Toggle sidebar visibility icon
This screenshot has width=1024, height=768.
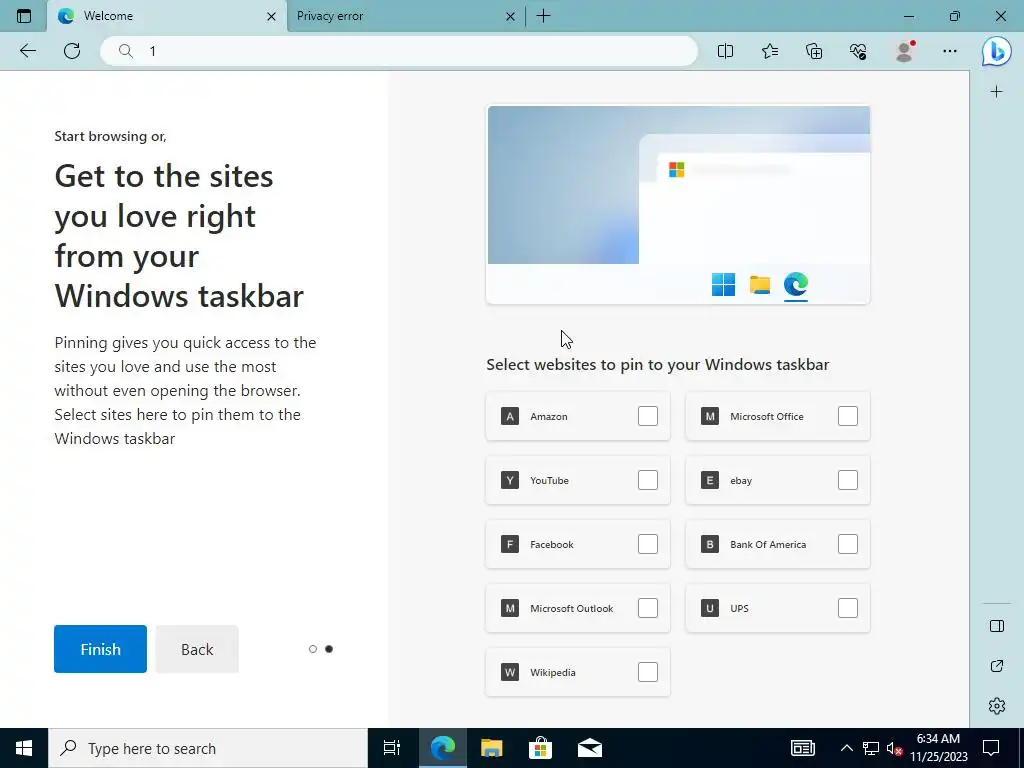click(x=997, y=626)
